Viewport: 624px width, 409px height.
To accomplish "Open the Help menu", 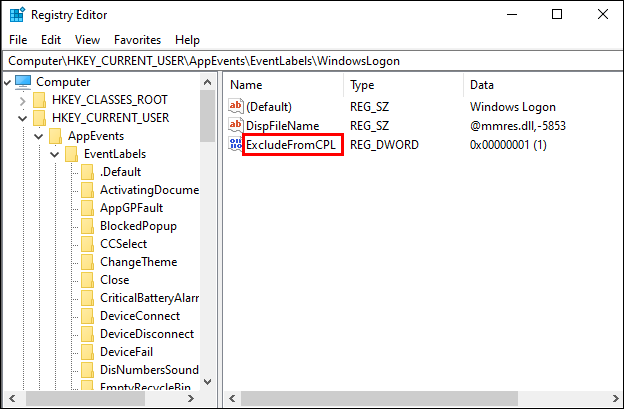I will 187,40.
